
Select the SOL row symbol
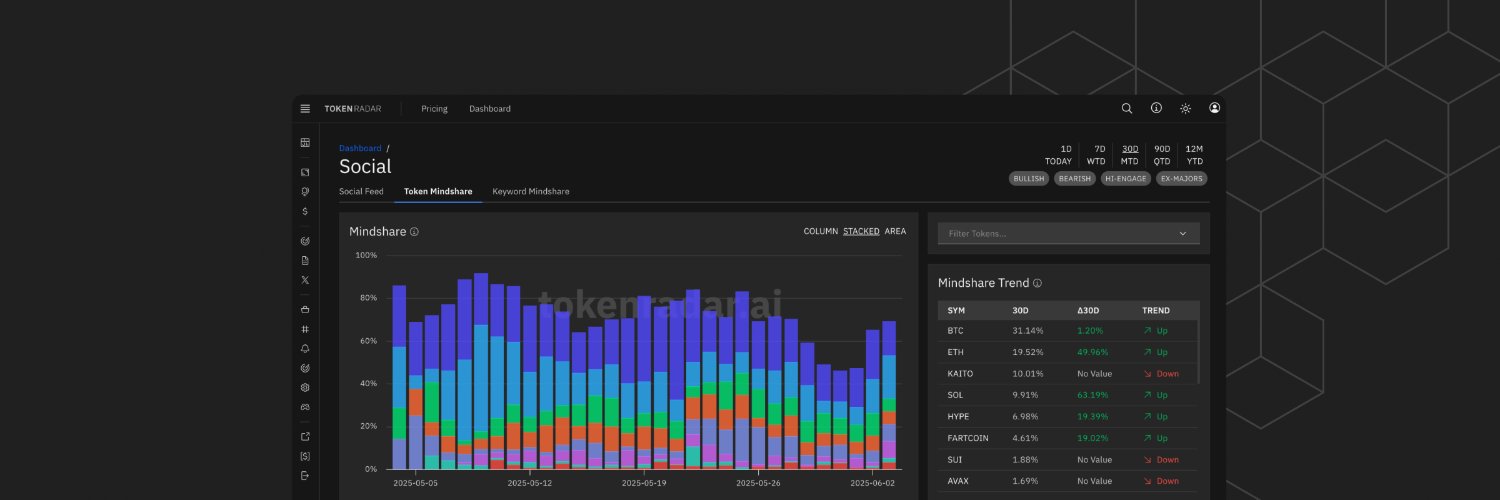(955, 395)
